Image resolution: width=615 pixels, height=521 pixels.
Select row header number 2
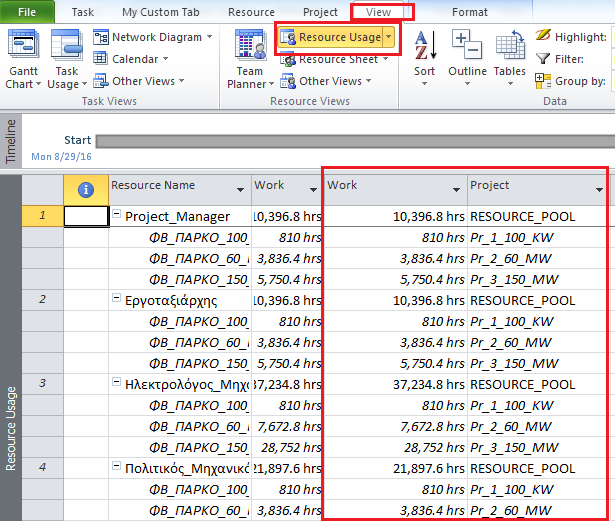(x=42, y=300)
